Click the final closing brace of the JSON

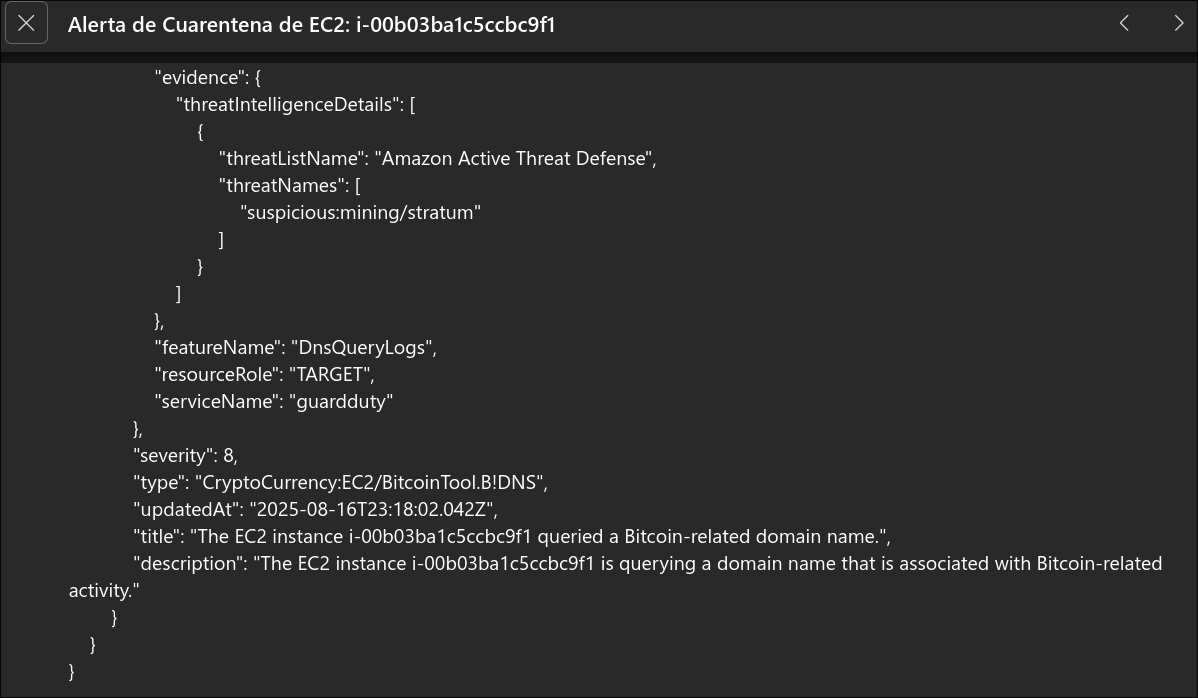[x=72, y=671]
